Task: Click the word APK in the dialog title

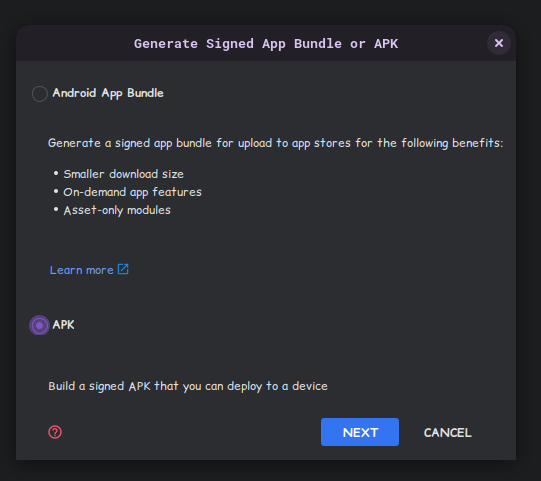Action: [x=386, y=44]
